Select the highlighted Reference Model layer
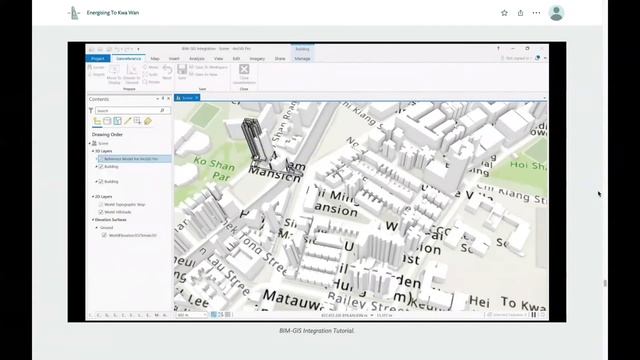The width and height of the screenshot is (640, 360). pyautogui.click(x=133, y=159)
